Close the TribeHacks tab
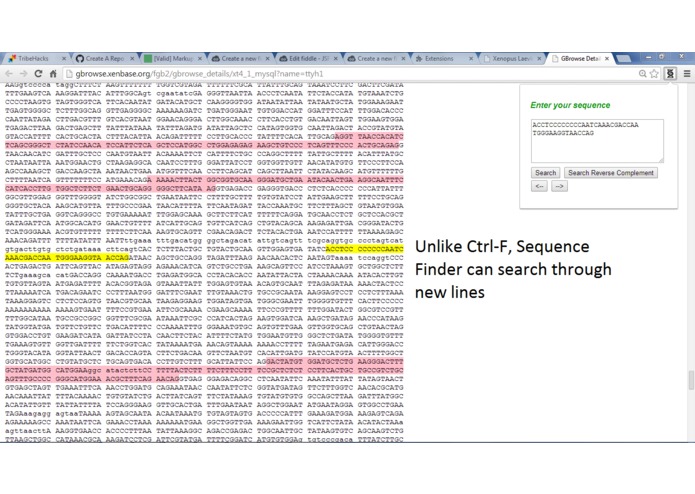The image size is (695, 494). coord(64,58)
